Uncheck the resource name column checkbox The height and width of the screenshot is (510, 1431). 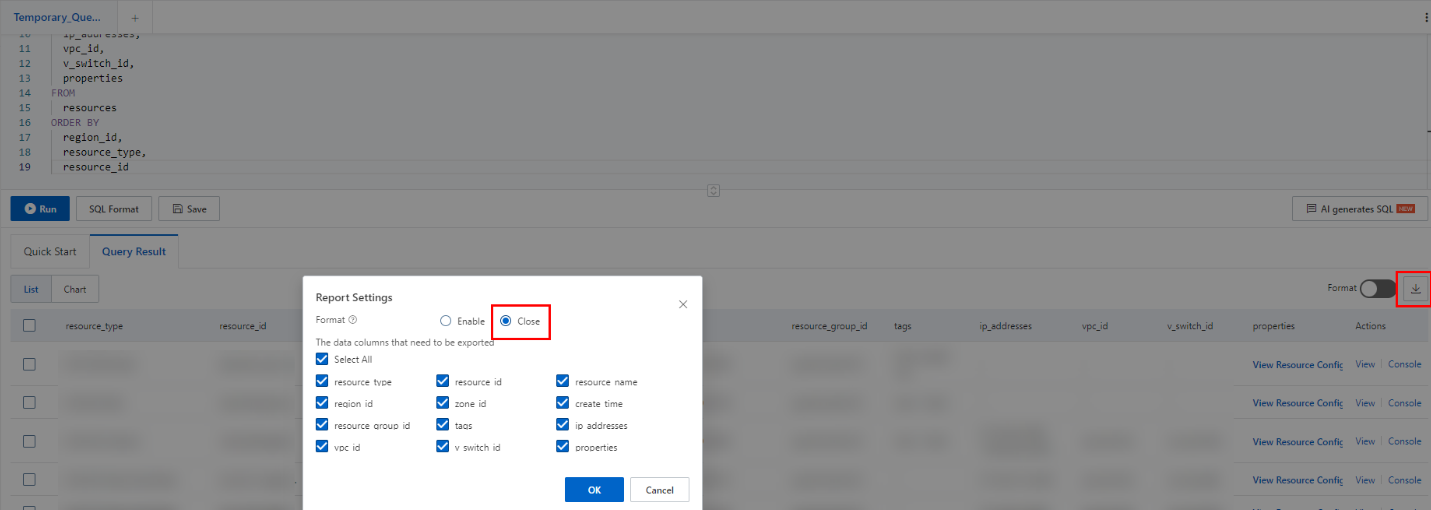[x=563, y=381]
